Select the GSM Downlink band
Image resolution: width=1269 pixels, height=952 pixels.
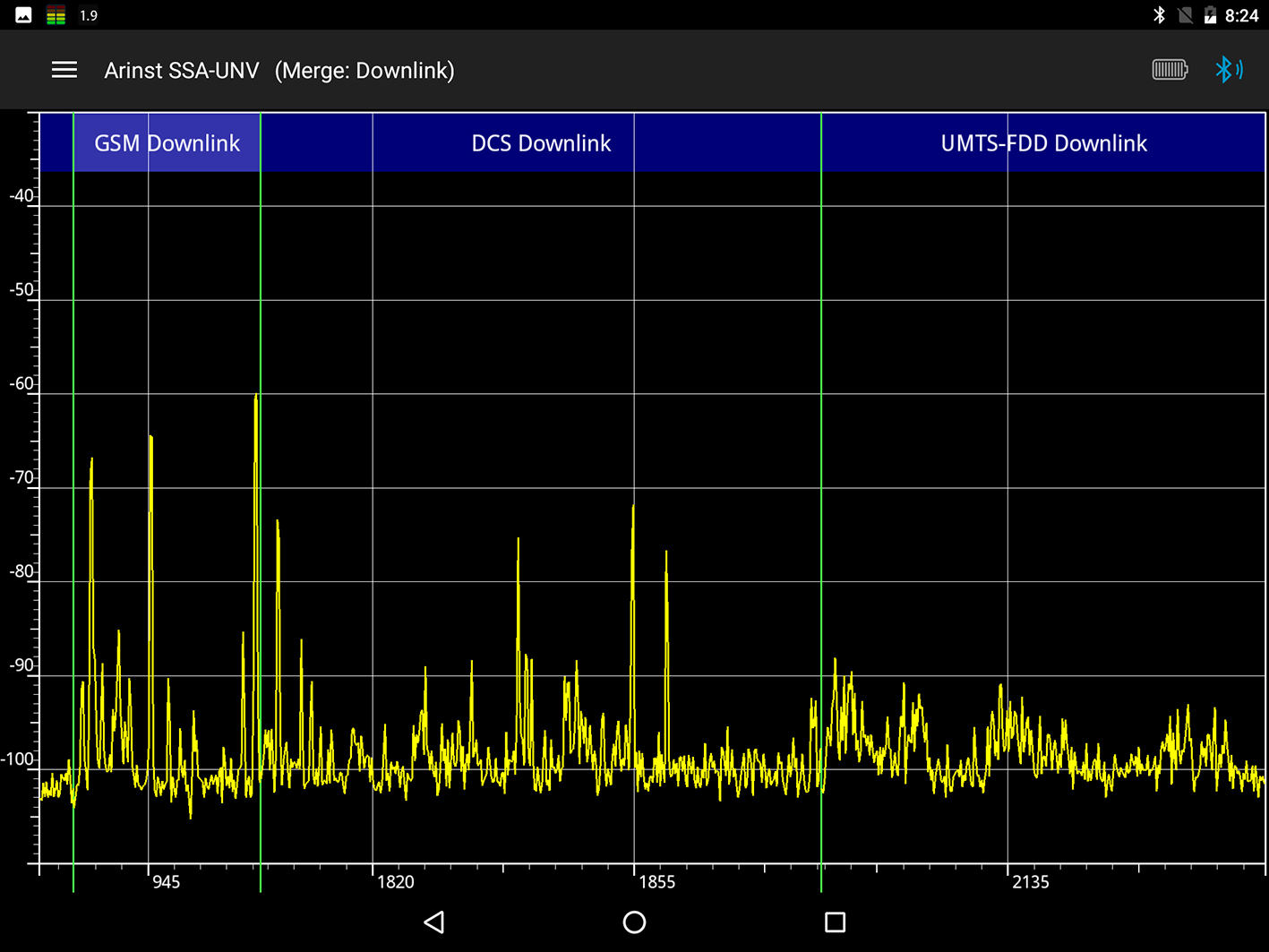167,142
